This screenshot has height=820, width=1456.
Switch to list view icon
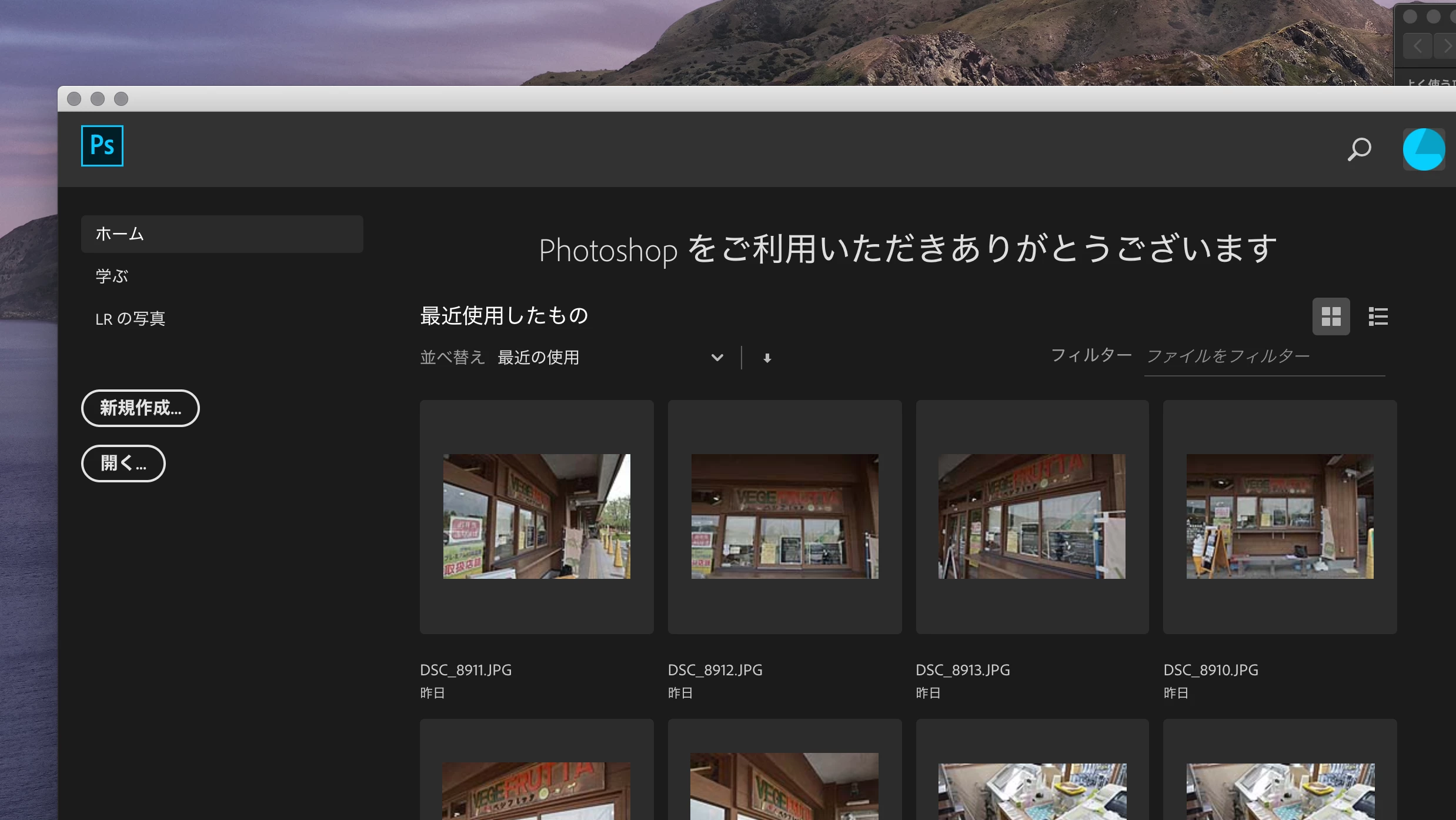click(1378, 316)
